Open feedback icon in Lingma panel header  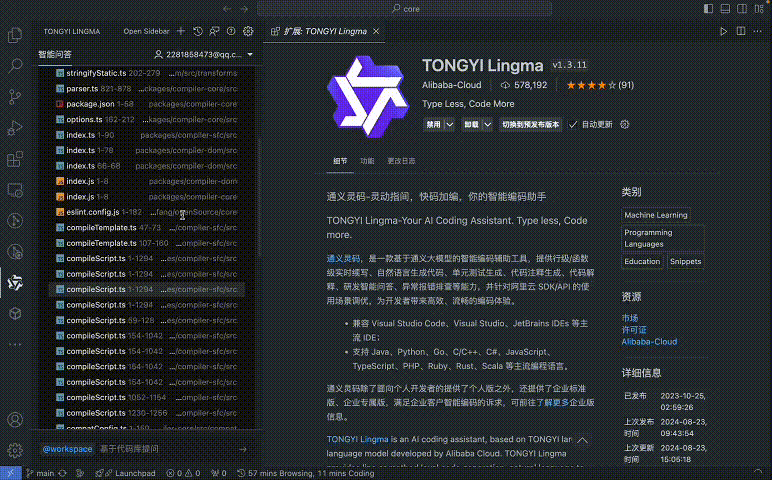tap(214, 31)
